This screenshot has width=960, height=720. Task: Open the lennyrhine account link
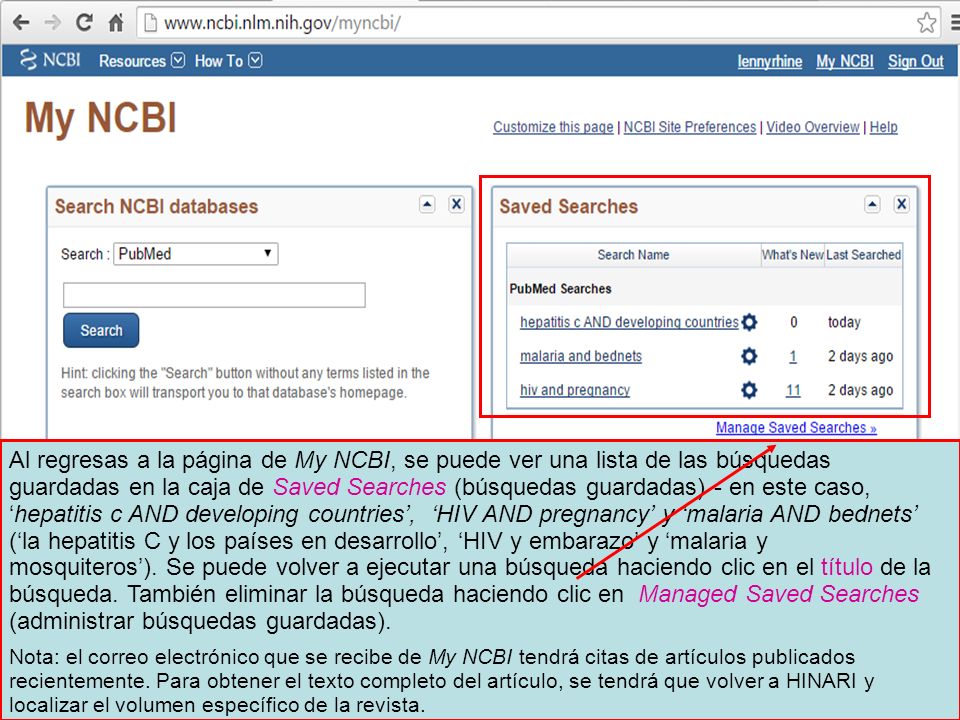click(x=770, y=61)
